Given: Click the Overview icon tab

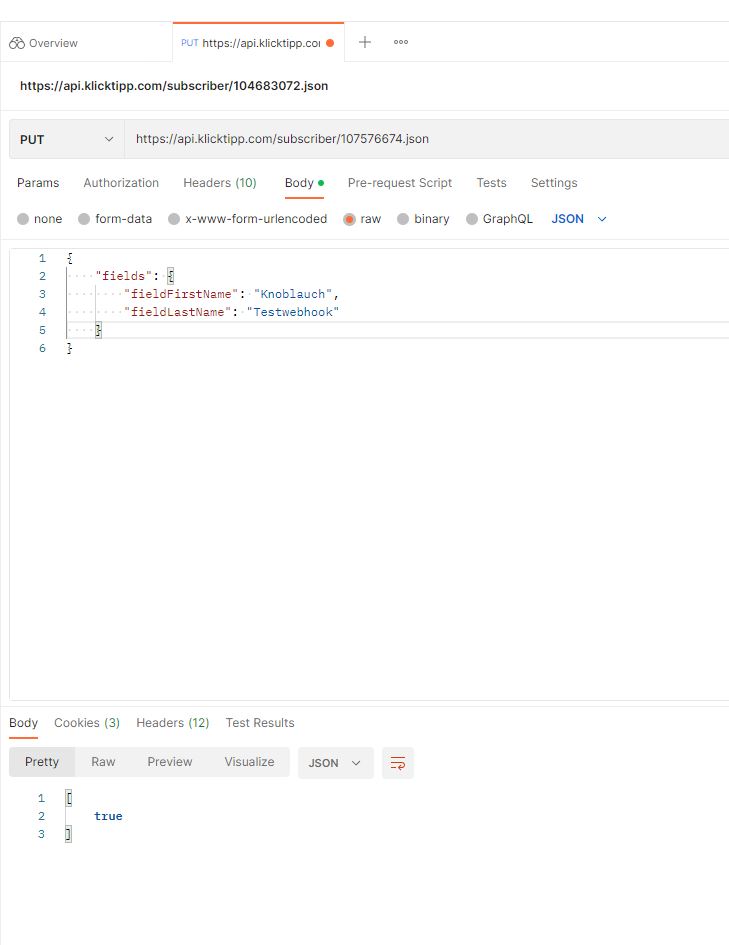Looking at the screenshot, I should [43, 43].
